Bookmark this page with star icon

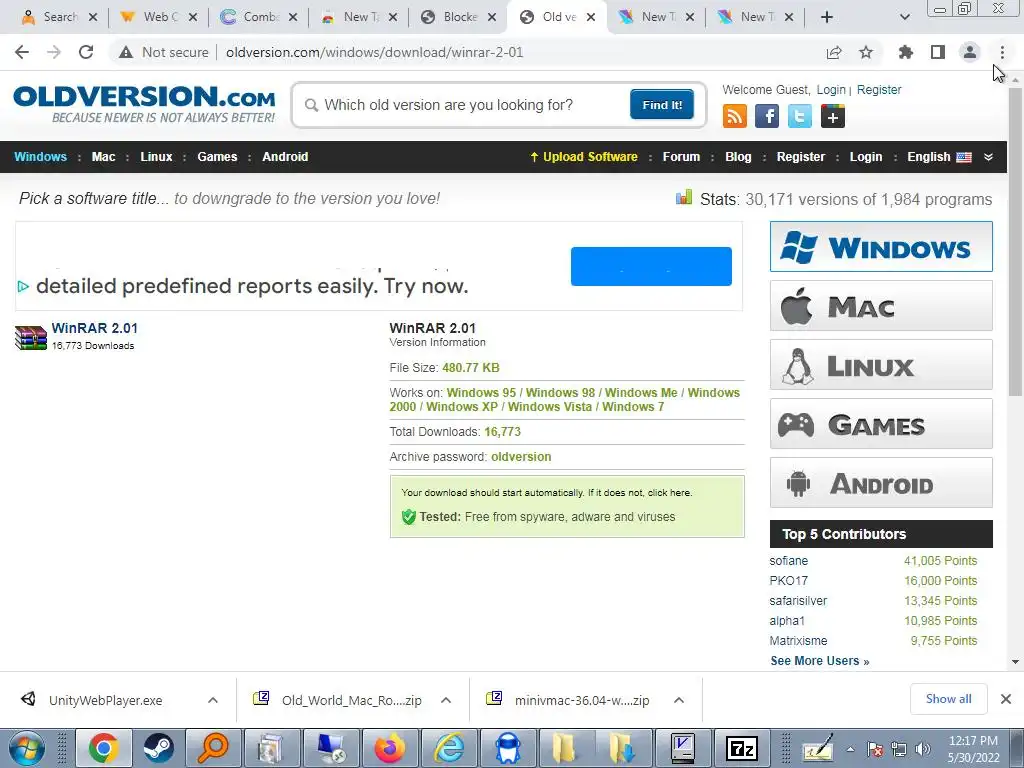click(866, 52)
